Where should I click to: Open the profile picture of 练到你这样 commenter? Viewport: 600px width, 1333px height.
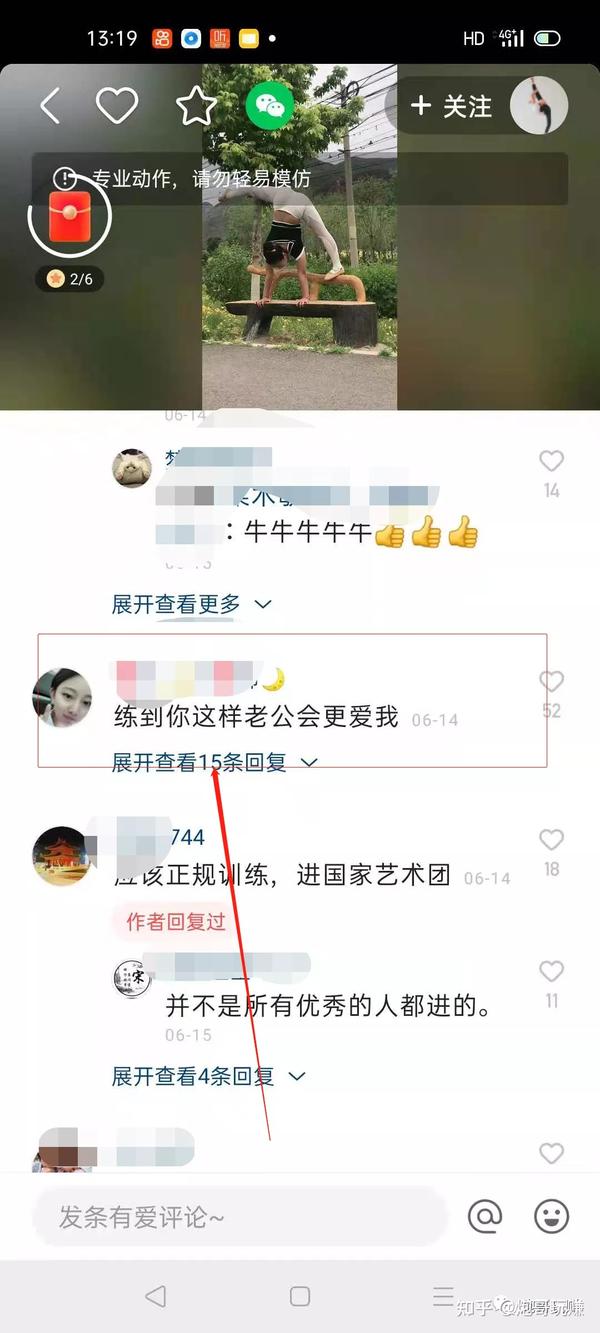[x=62, y=698]
